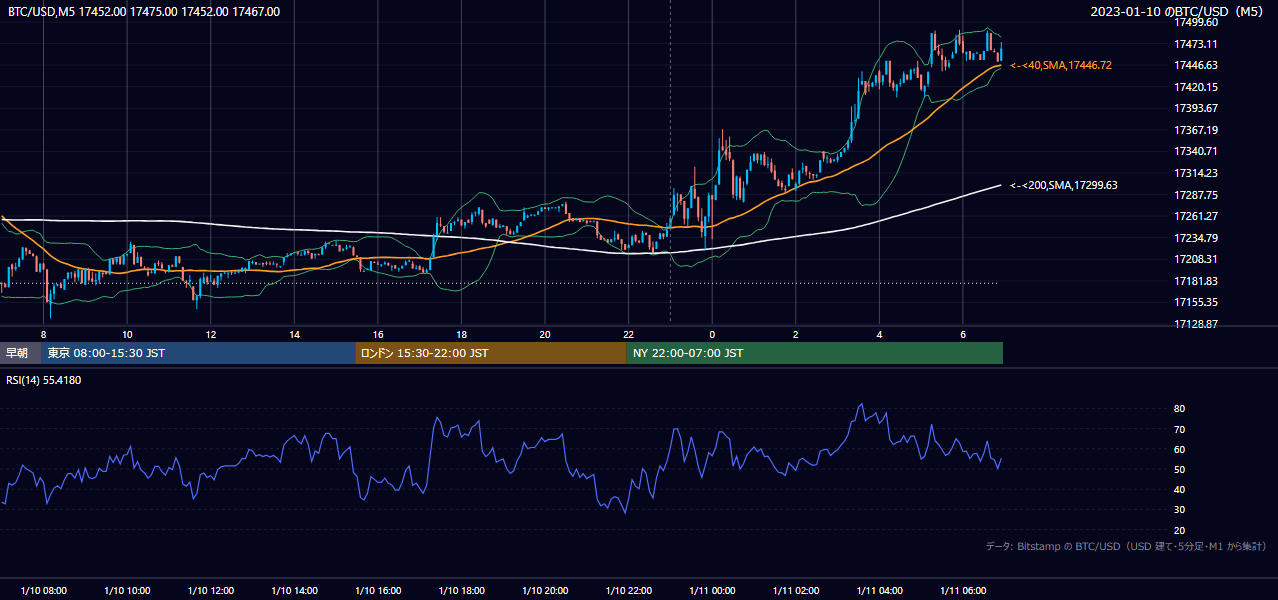
Task: Click price axis label 17128.87
Action: [1195, 324]
